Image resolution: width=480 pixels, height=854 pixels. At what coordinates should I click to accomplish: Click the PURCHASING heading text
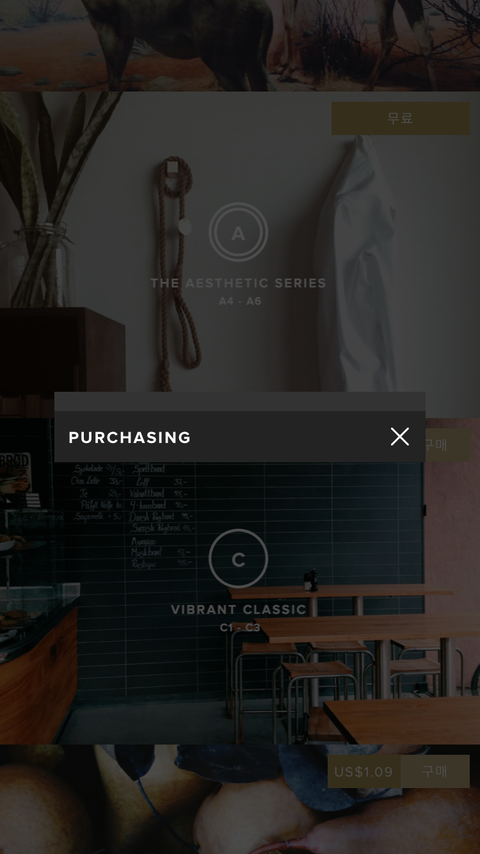(130, 437)
